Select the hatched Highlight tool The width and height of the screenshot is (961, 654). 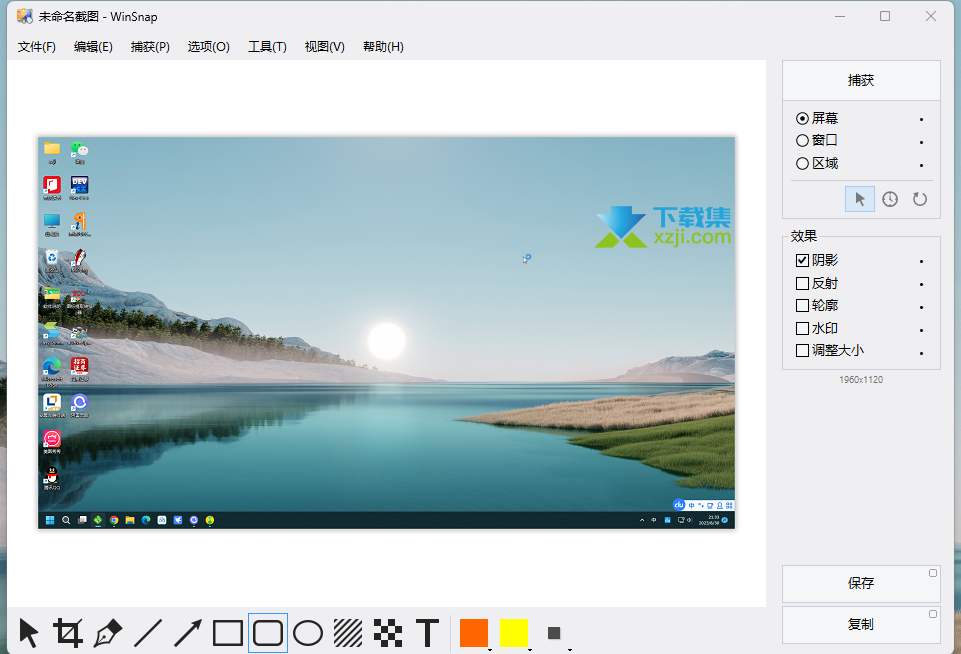coord(348,633)
